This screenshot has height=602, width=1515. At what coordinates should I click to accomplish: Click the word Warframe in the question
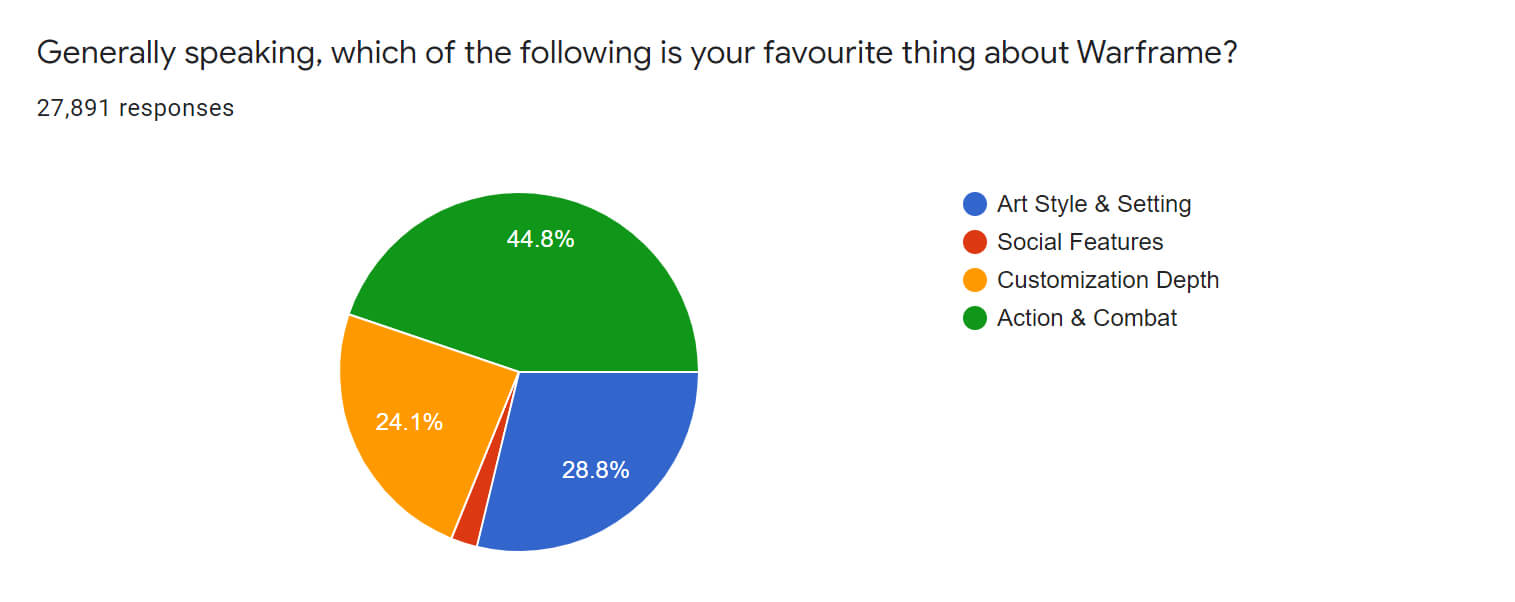pyautogui.click(x=1157, y=53)
